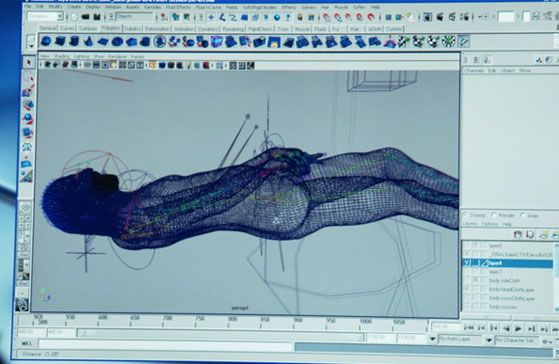Play the animation backwards
Screen dimensions: 559x364
pos(506,328)
